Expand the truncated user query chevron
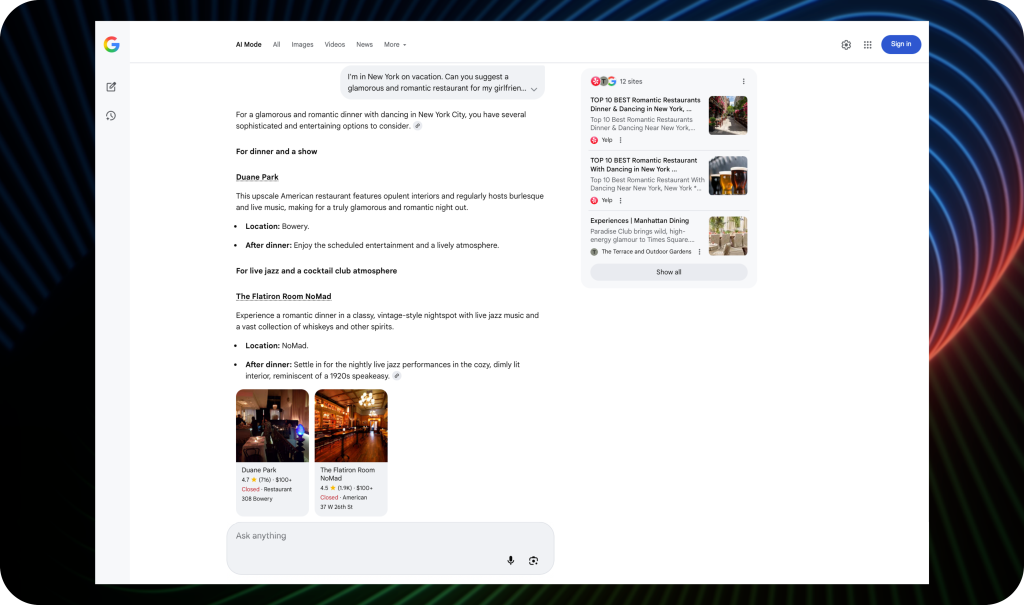Viewport: 1024px width, 605px height. click(x=534, y=89)
